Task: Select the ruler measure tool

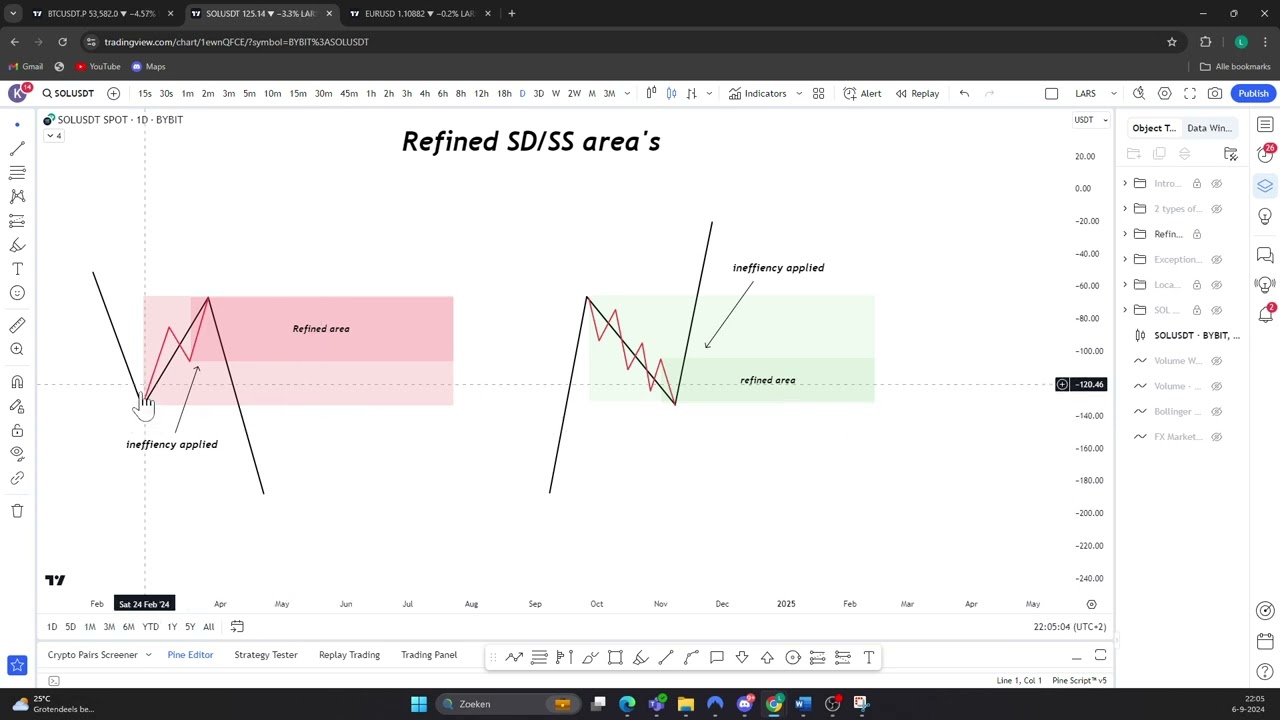Action: coord(17,325)
